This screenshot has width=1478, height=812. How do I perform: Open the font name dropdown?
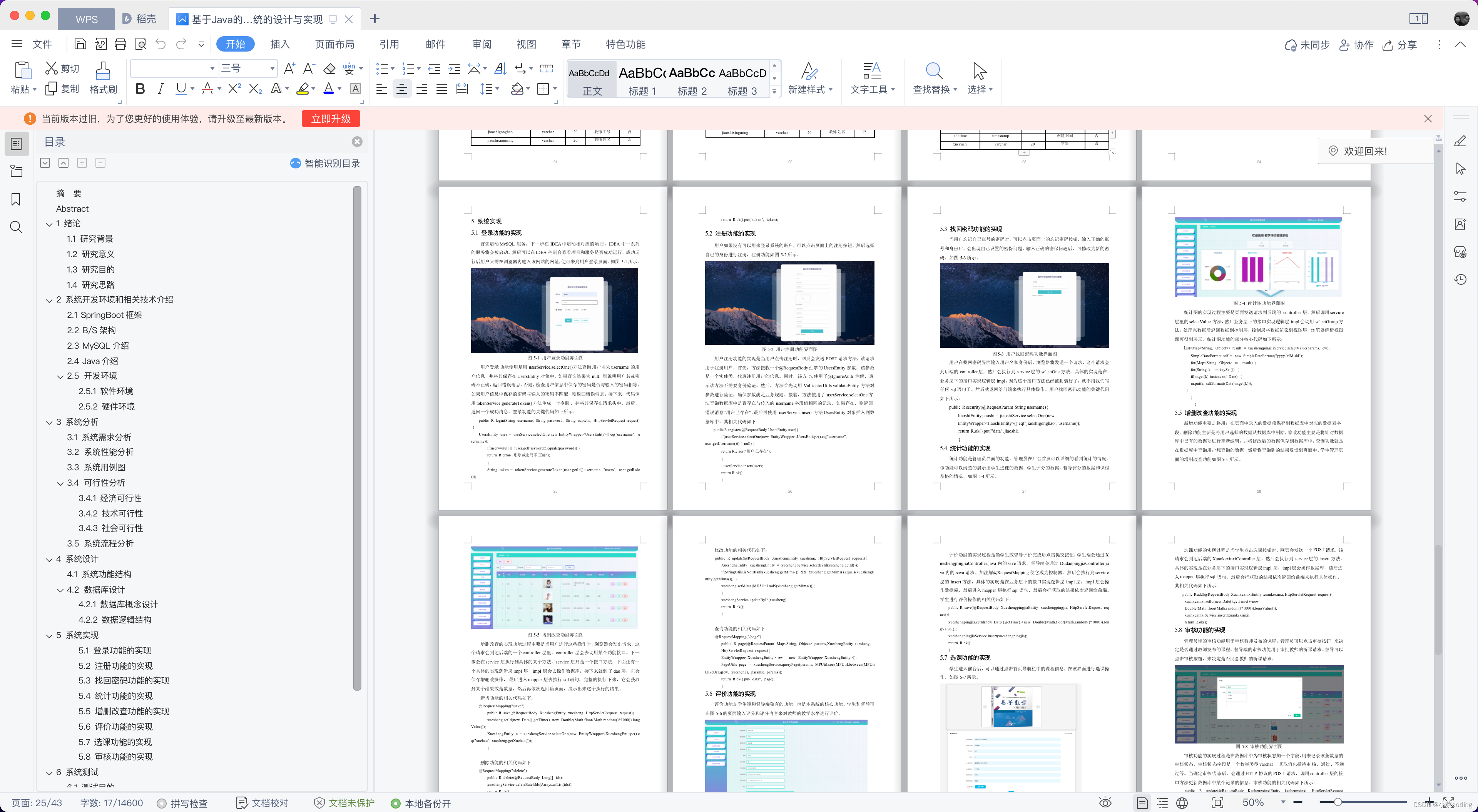point(212,68)
